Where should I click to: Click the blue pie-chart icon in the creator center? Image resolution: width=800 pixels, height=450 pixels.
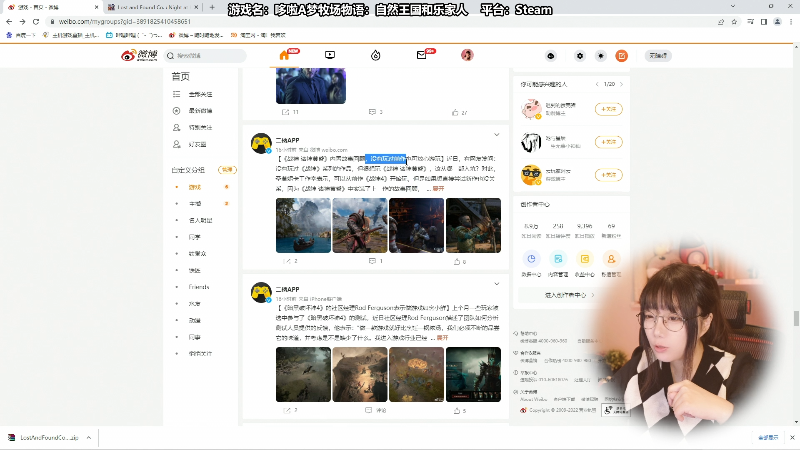click(x=531, y=259)
